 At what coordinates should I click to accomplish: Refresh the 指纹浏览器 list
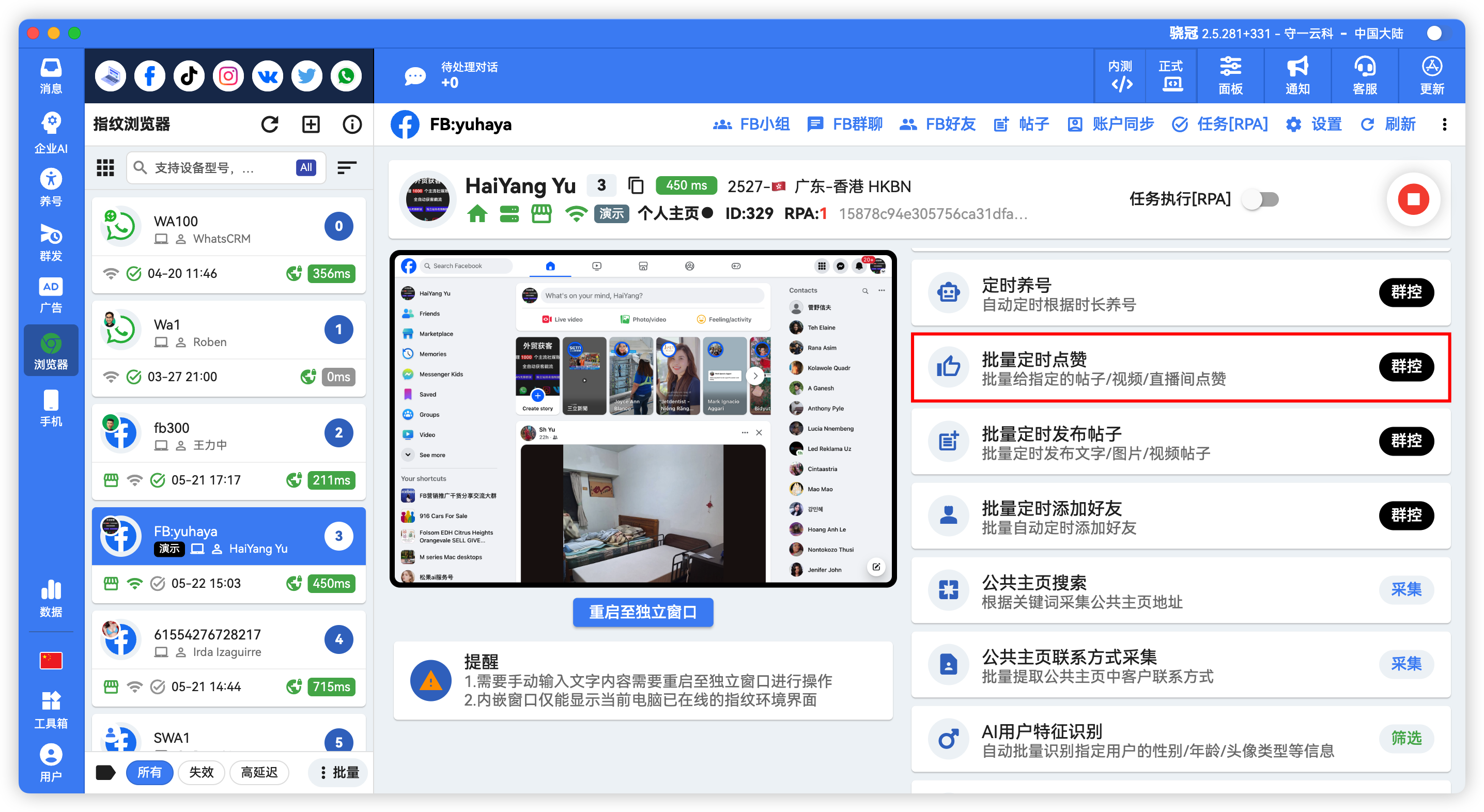click(x=270, y=124)
